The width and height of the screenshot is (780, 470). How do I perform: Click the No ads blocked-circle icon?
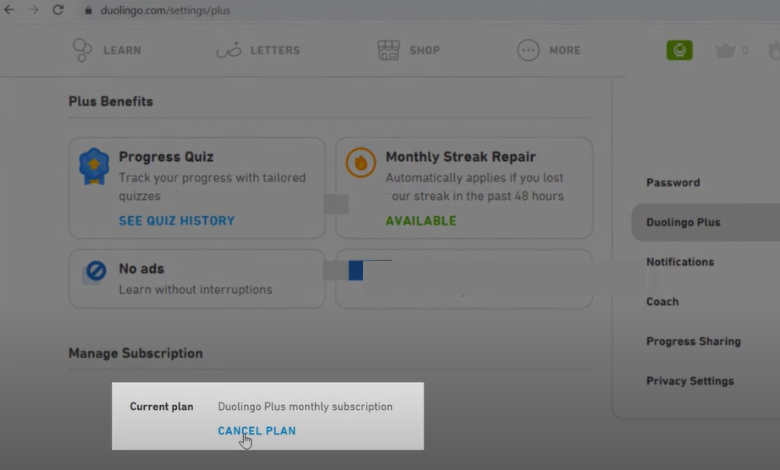click(96, 272)
